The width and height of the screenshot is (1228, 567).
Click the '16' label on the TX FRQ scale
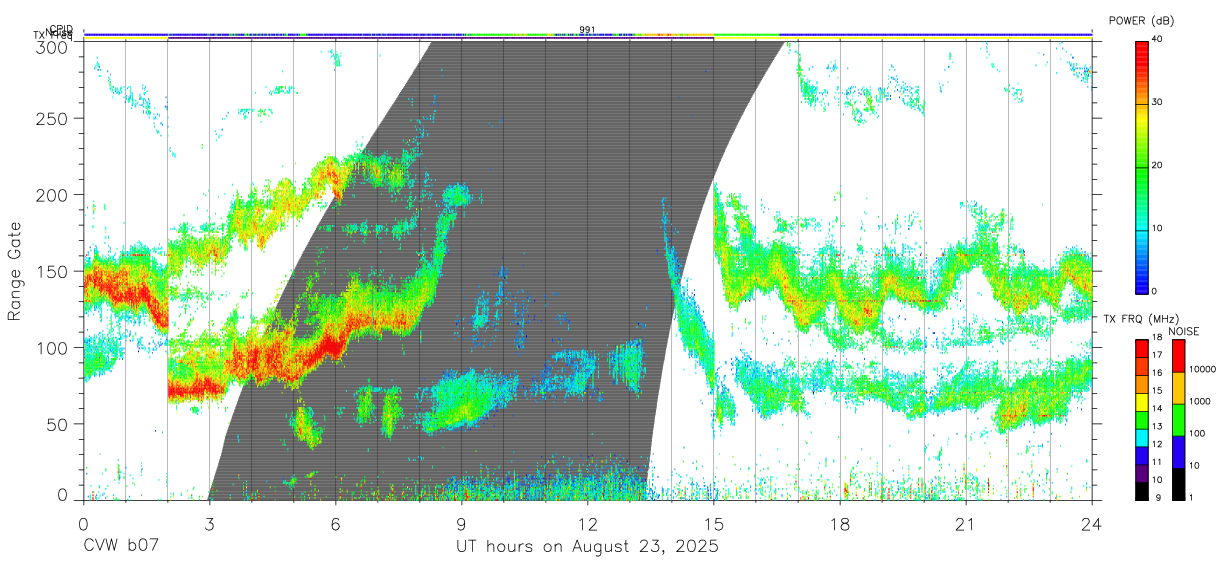point(1157,373)
